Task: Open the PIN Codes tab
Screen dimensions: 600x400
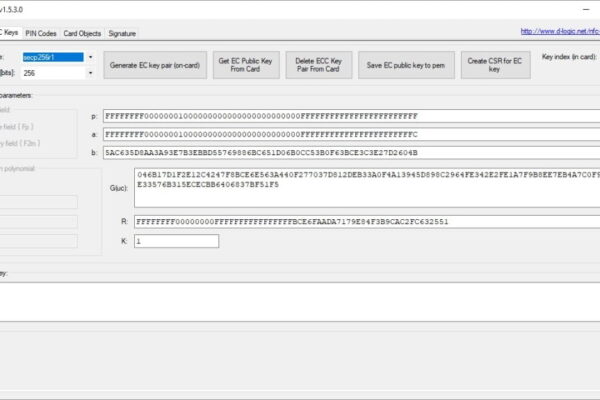Action: coord(41,33)
